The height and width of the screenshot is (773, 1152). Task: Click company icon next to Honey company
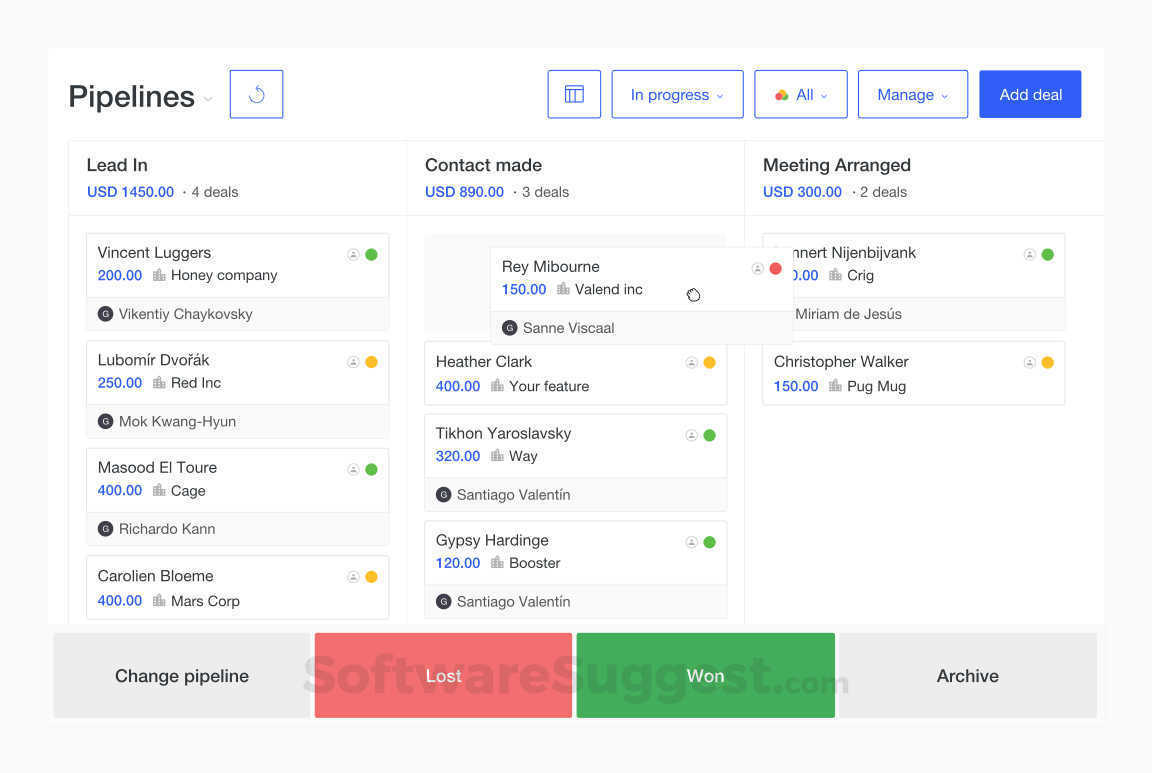pyautogui.click(x=159, y=276)
